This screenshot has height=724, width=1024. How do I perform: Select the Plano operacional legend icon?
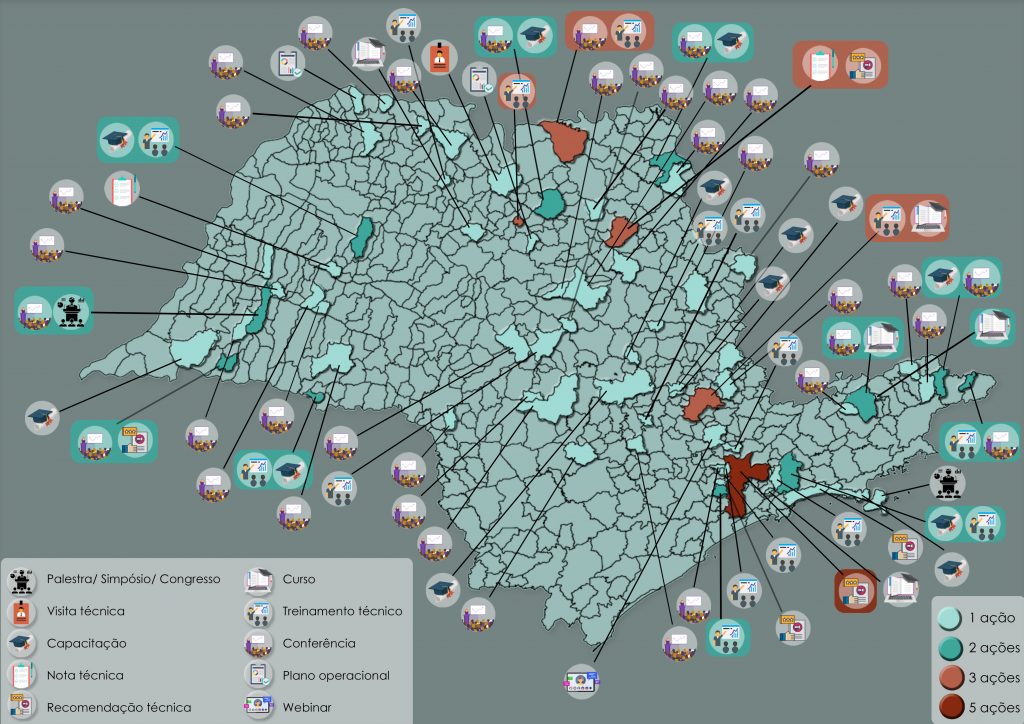click(258, 676)
